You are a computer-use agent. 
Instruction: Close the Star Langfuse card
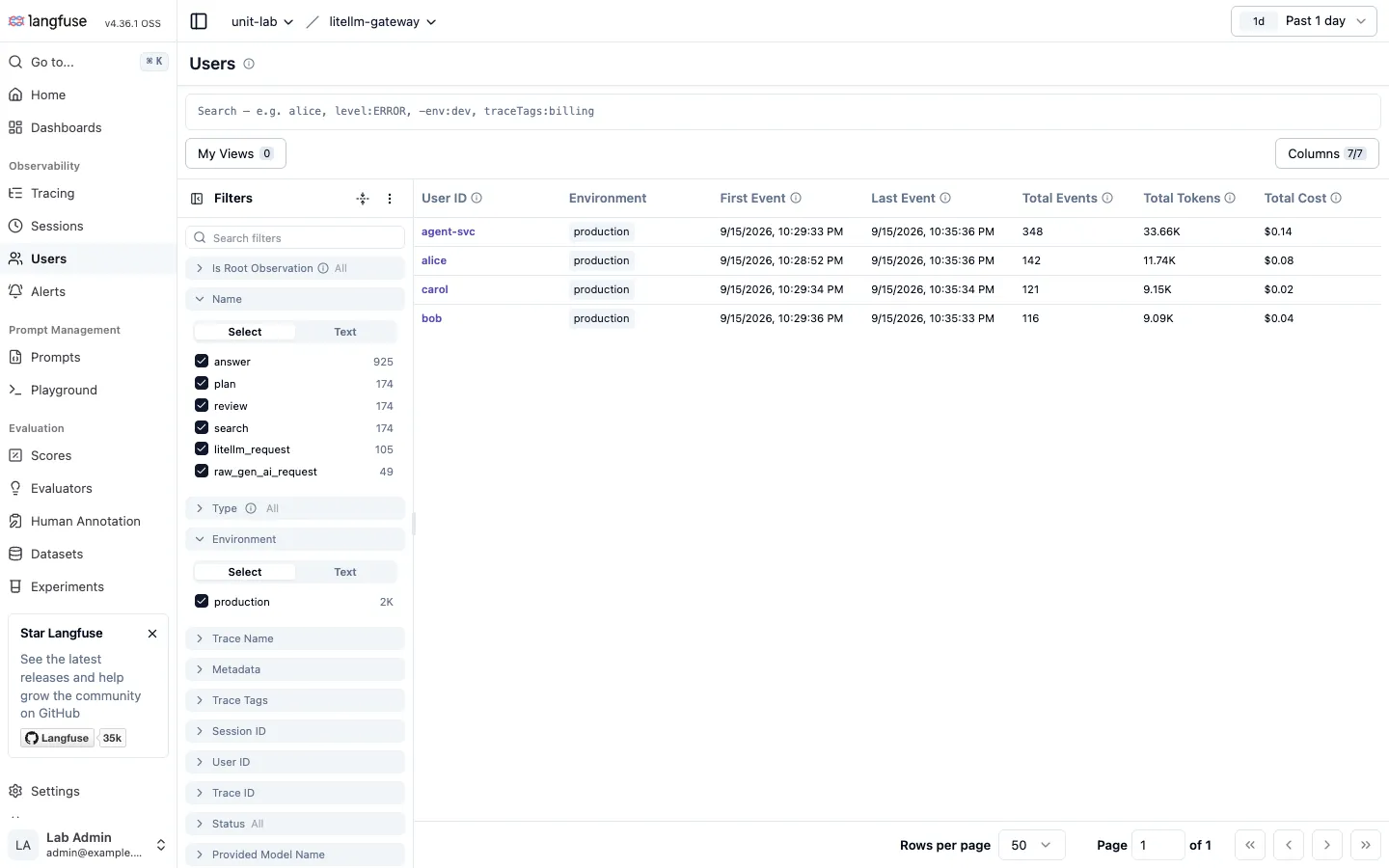[152, 634]
